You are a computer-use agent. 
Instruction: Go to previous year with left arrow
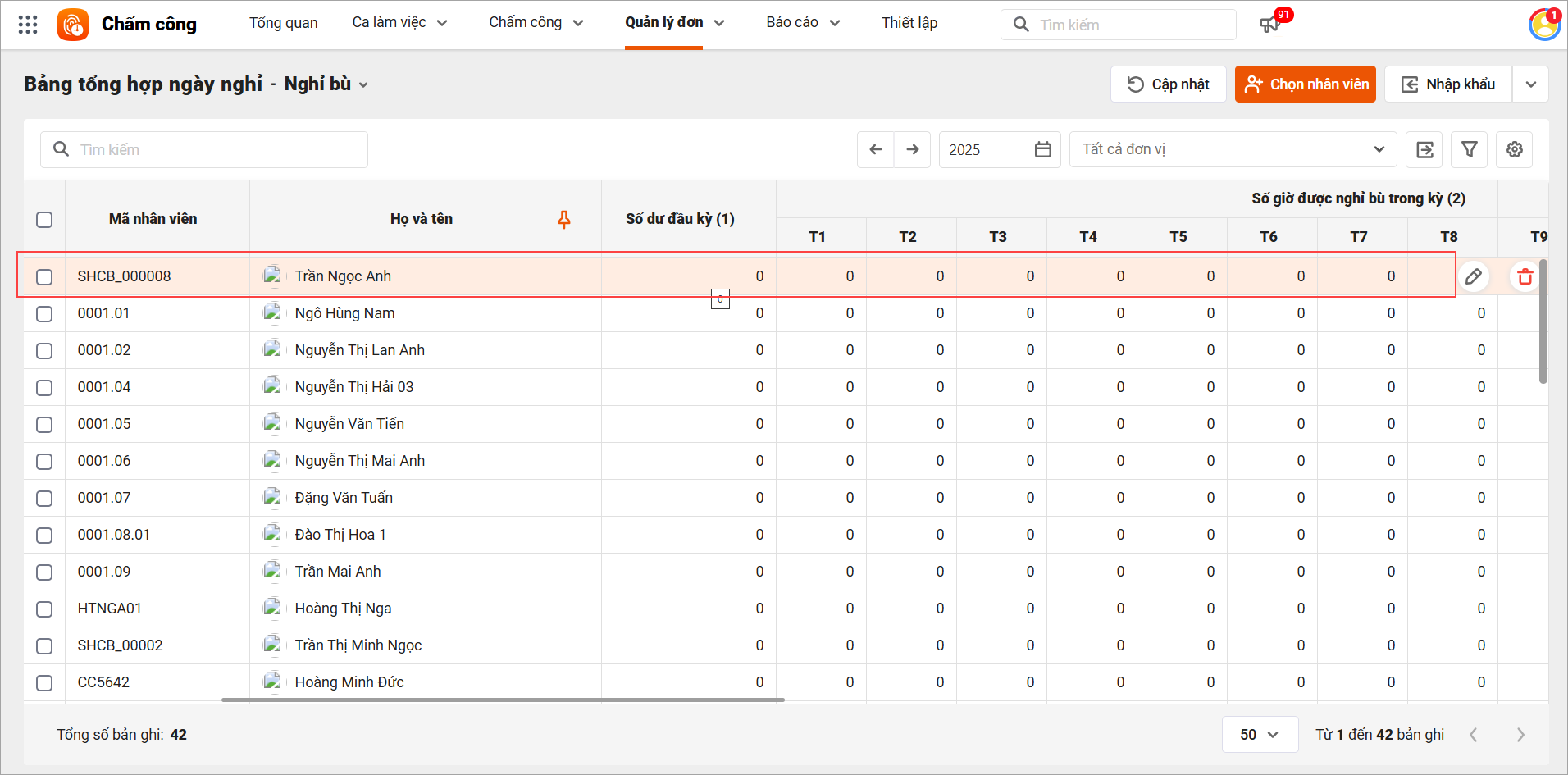click(x=875, y=149)
